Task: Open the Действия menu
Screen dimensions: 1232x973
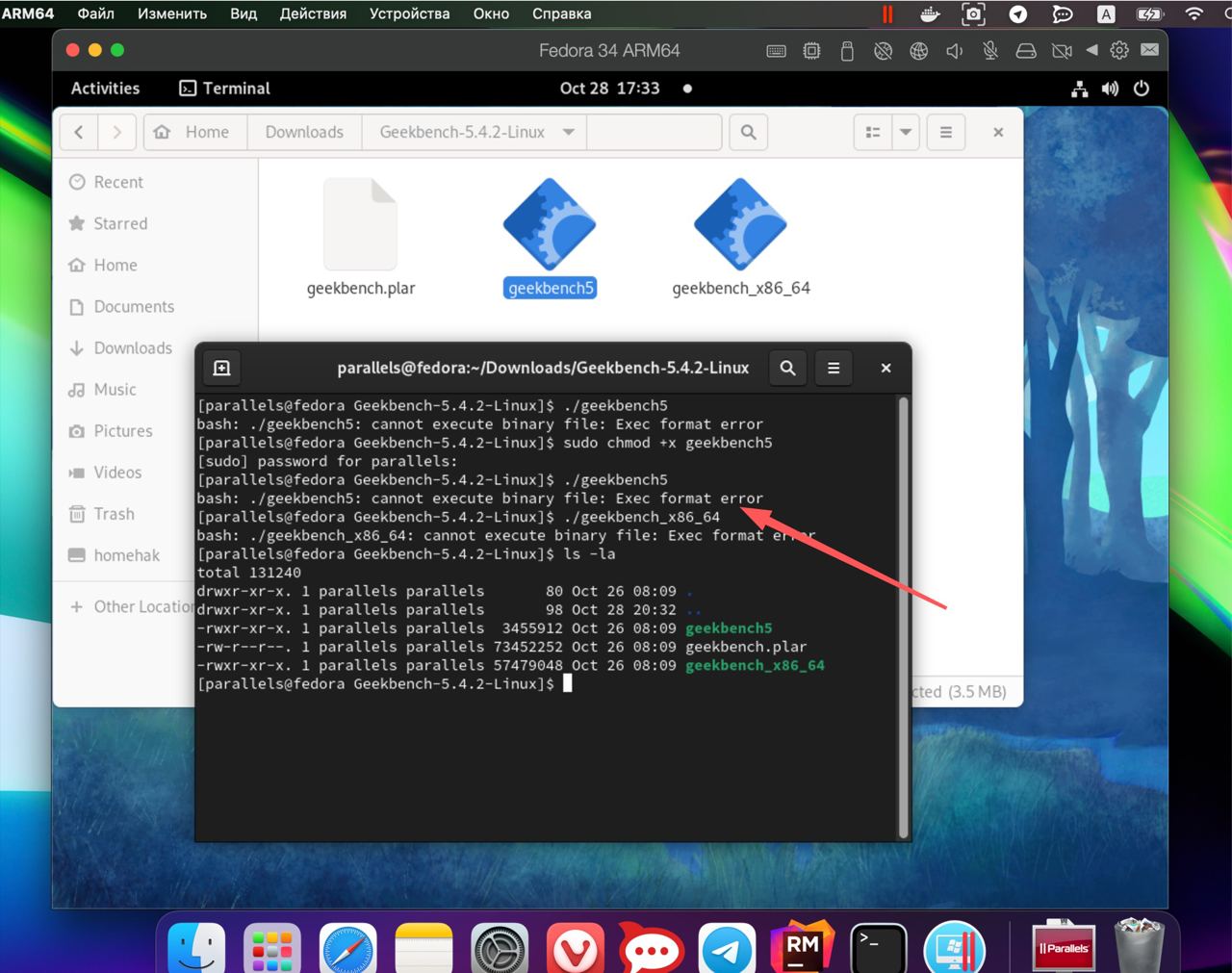Action: [313, 13]
